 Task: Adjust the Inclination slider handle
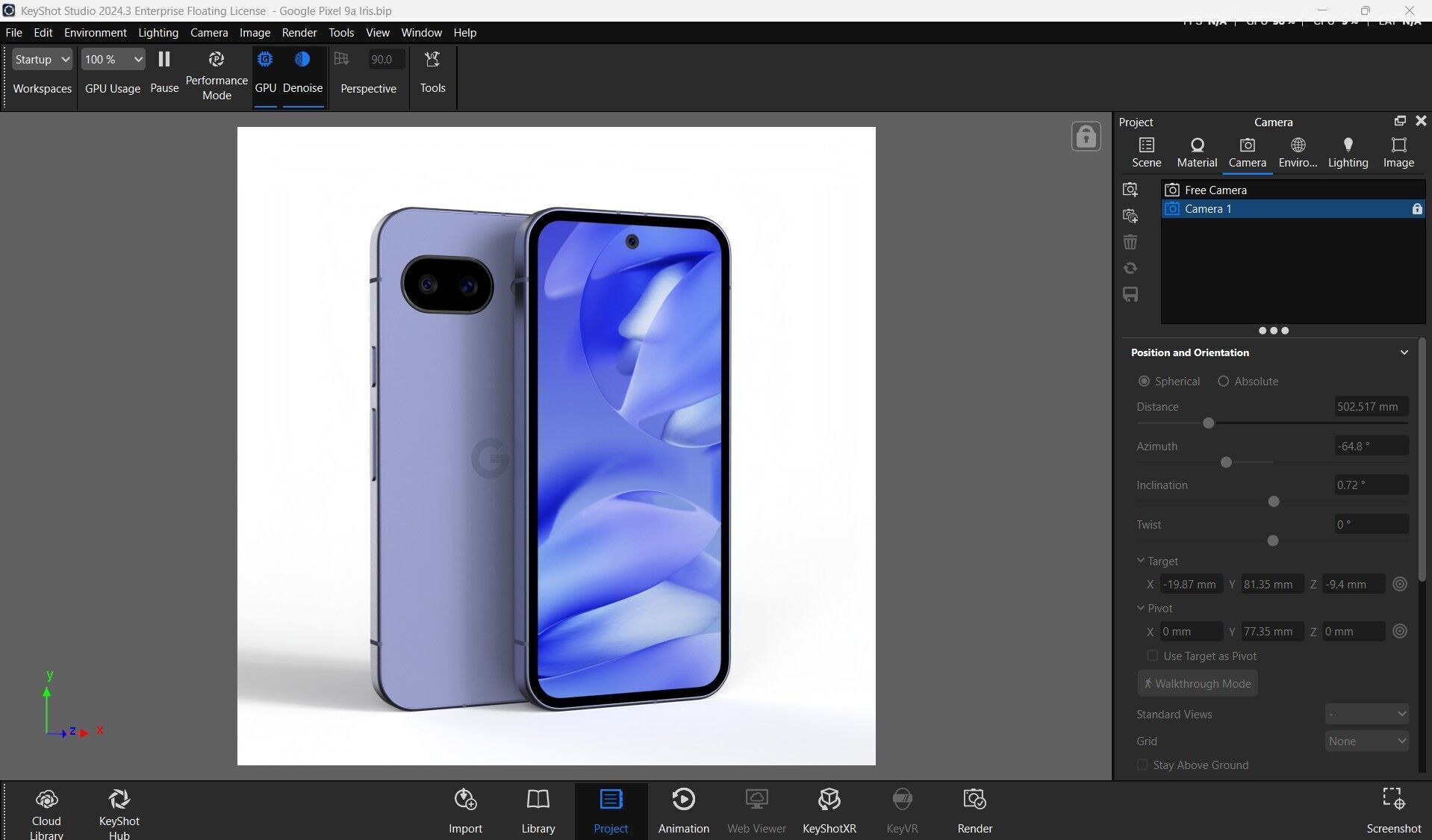[x=1274, y=502]
